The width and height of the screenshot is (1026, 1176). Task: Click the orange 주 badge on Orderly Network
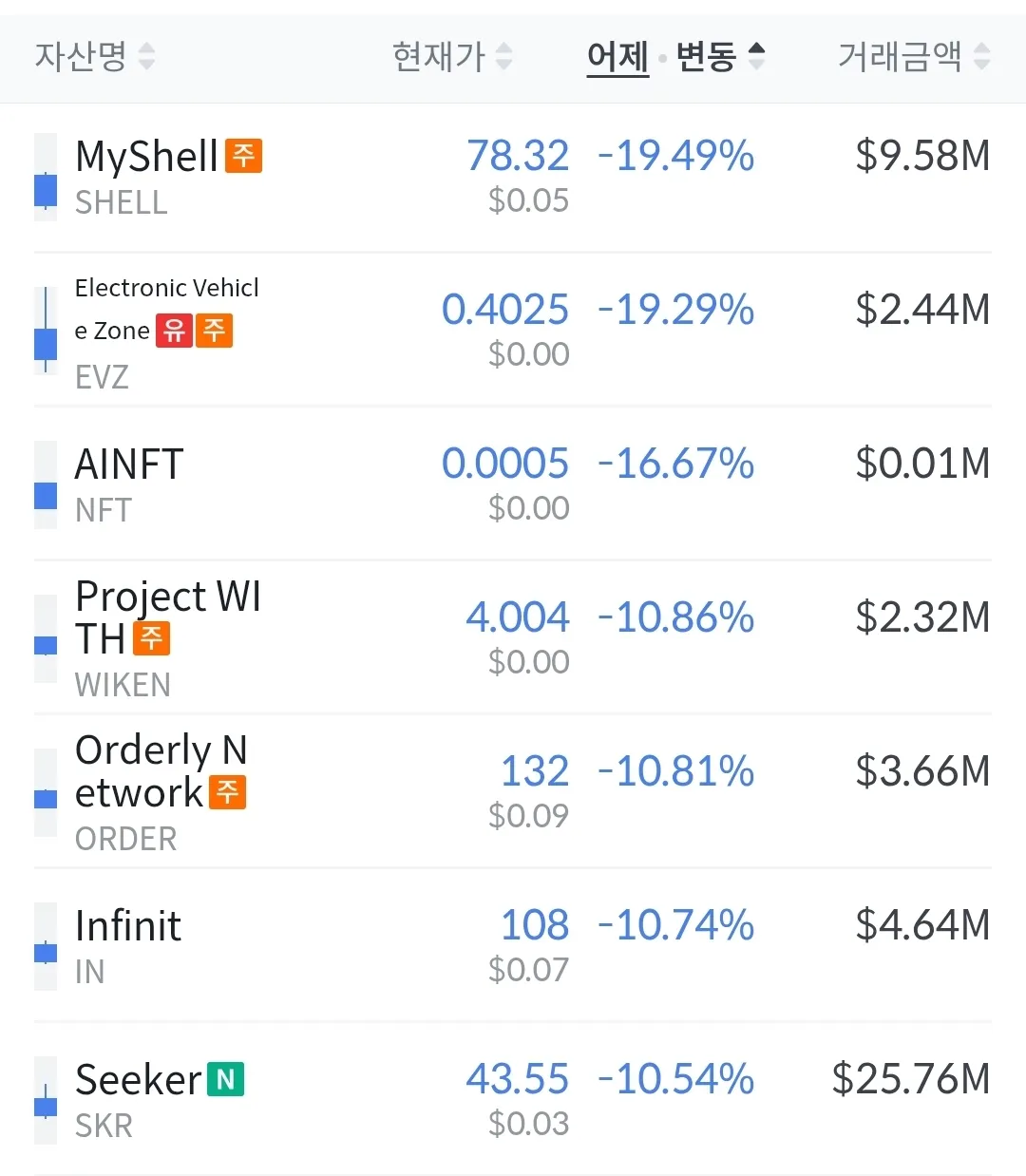(x=227, y=792)
